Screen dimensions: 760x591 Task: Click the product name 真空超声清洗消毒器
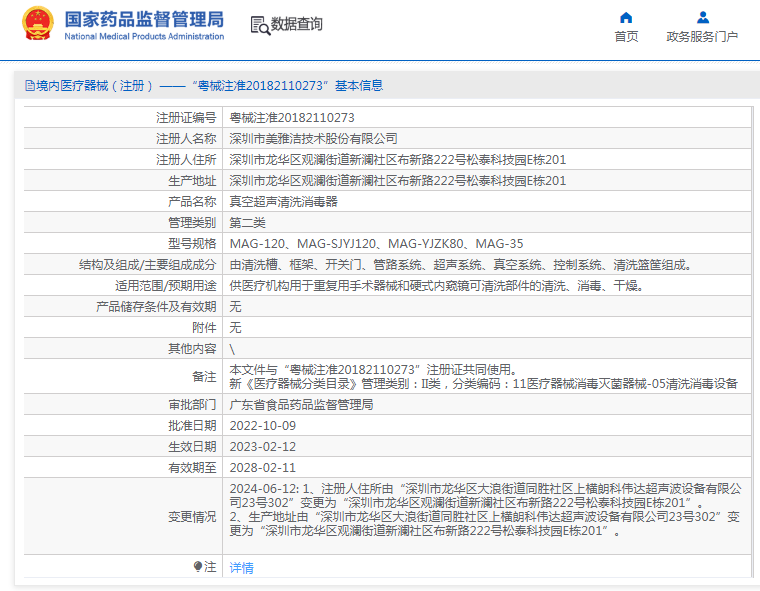pos(283,201)
